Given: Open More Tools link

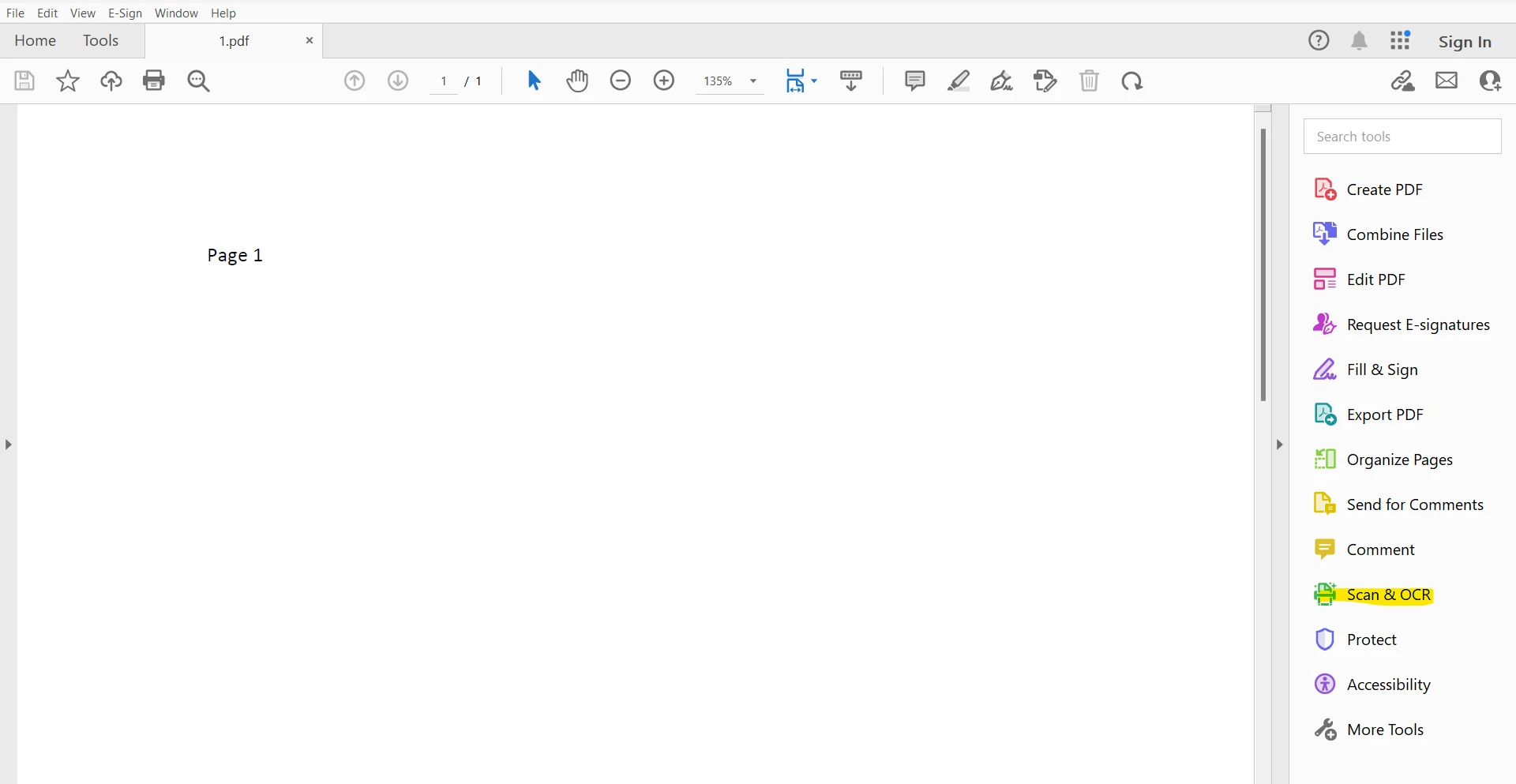Looking at the screenshot, I should [1385, 730].
